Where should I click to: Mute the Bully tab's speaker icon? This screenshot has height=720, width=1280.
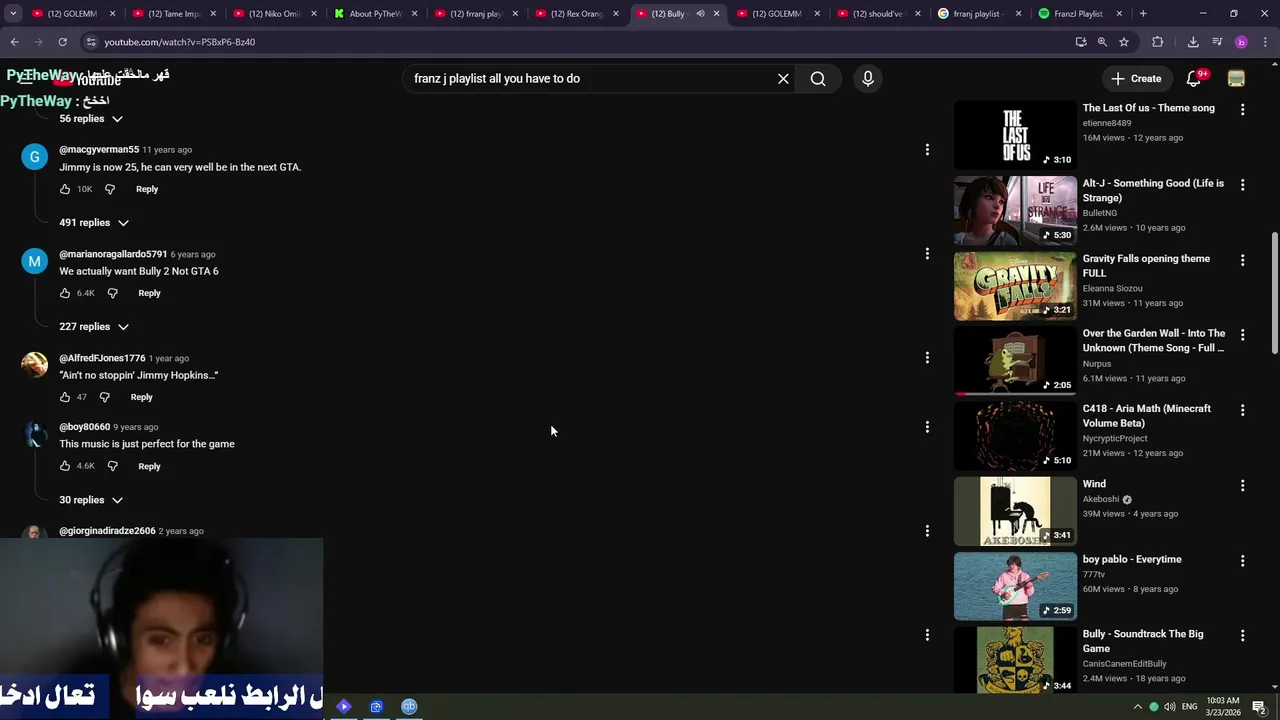pos(700,14)
